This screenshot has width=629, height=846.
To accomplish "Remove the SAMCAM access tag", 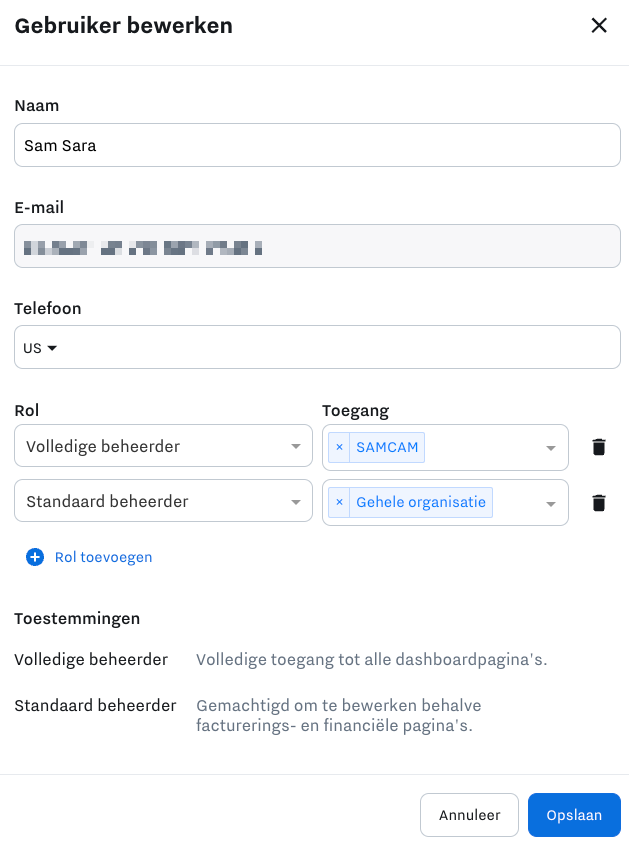I will (x=339, y=447).
